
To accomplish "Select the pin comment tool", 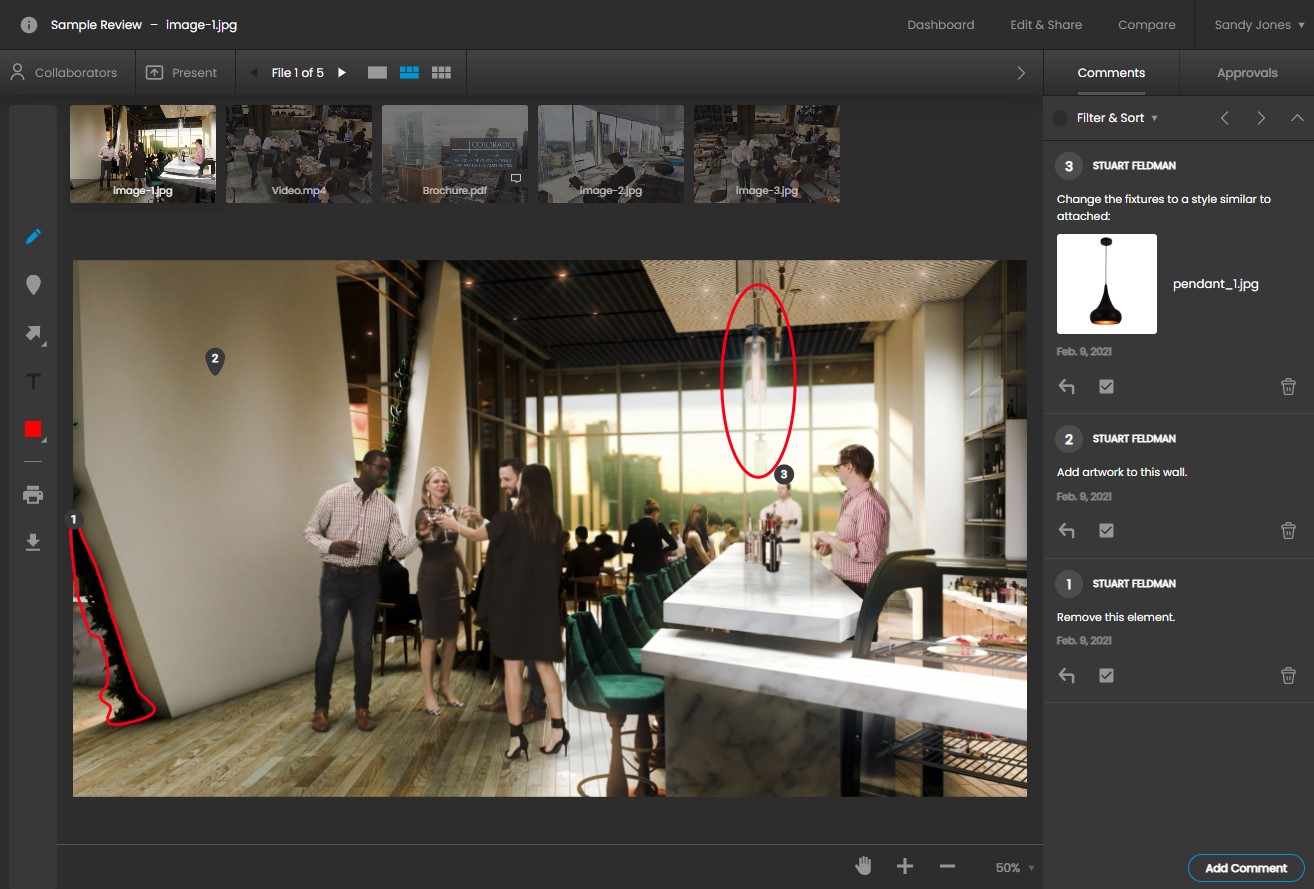I will (x=33, y=285).
